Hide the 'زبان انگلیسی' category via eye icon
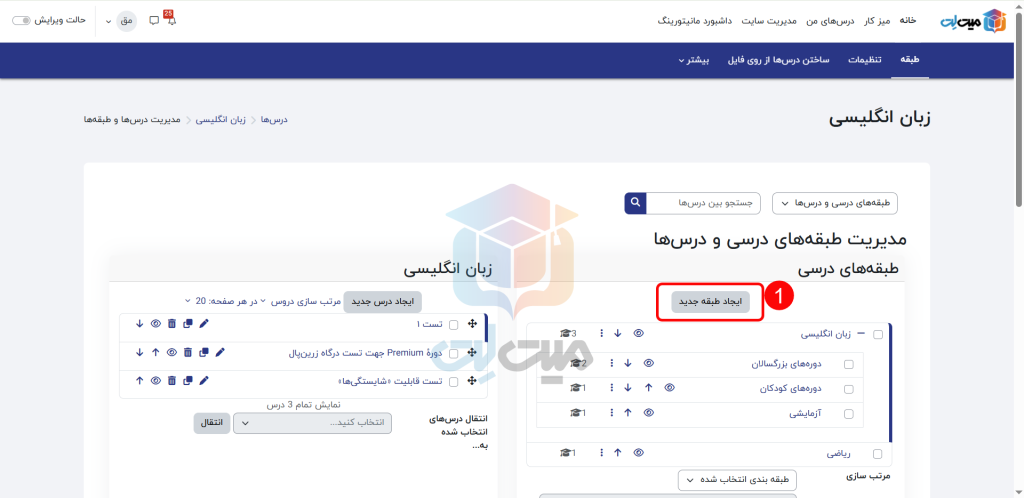Viewport: 1024px width, 498px height. pos(639,334)
